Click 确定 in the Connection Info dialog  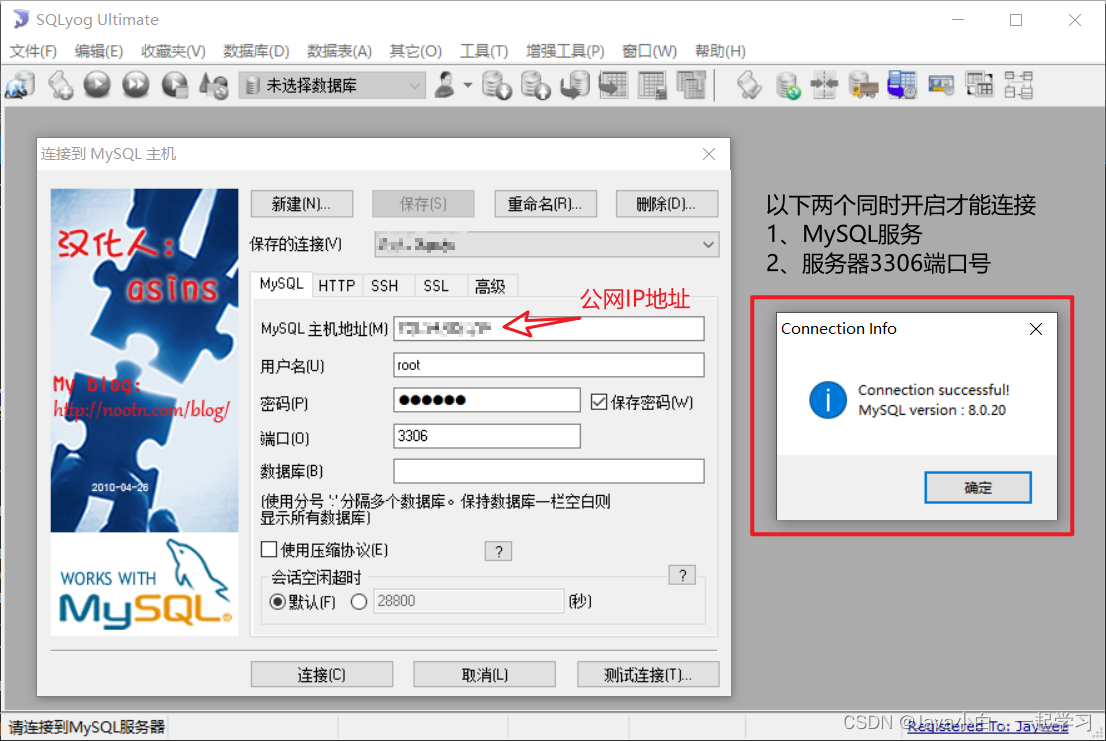tap(977, 487)
